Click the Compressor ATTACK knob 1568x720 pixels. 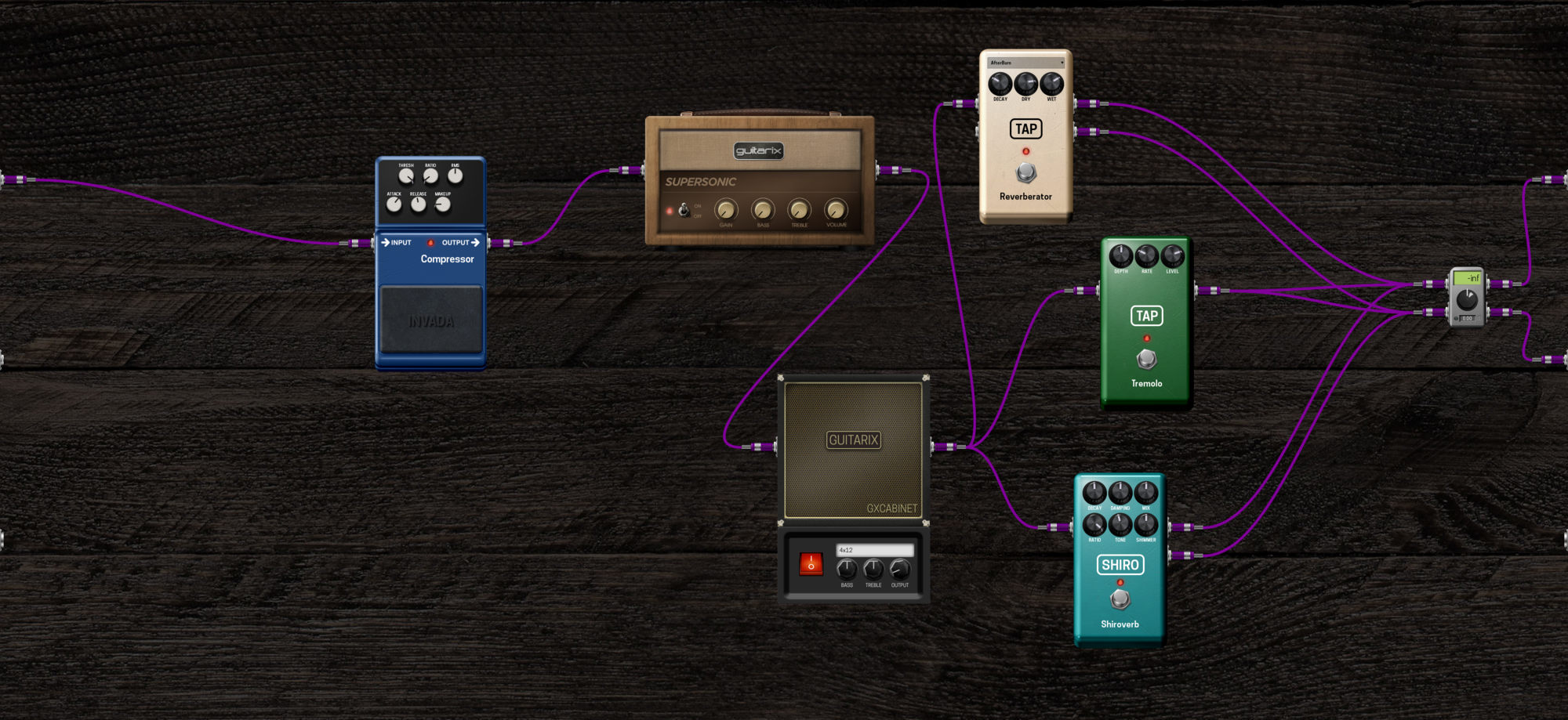pyautogui.click(x=394, y=204)
